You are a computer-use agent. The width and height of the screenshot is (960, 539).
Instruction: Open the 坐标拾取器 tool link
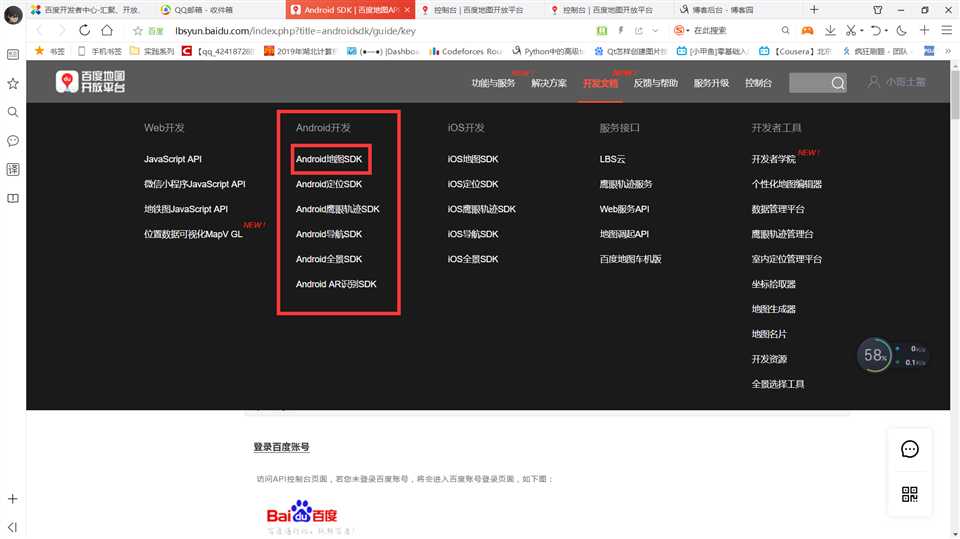(x=773, y=284)
